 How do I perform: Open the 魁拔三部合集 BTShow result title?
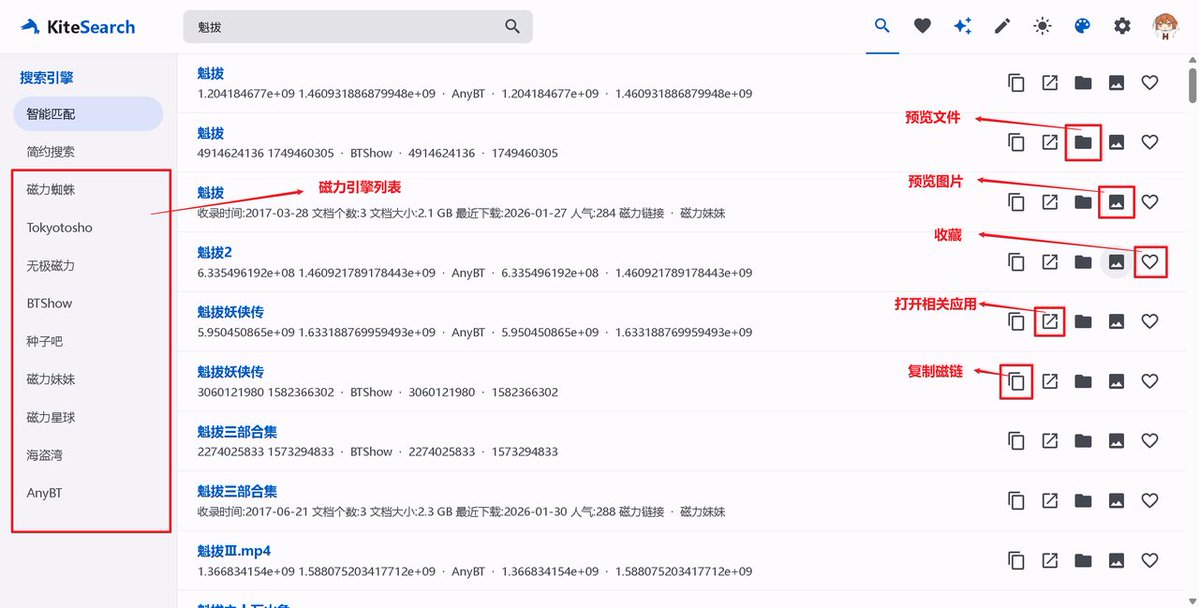pyautogui.click(x=237, y=432)
